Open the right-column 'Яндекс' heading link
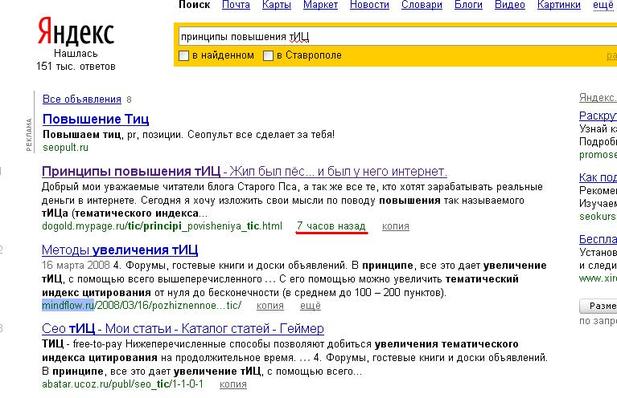617x398 pixels. pos(598,98)
